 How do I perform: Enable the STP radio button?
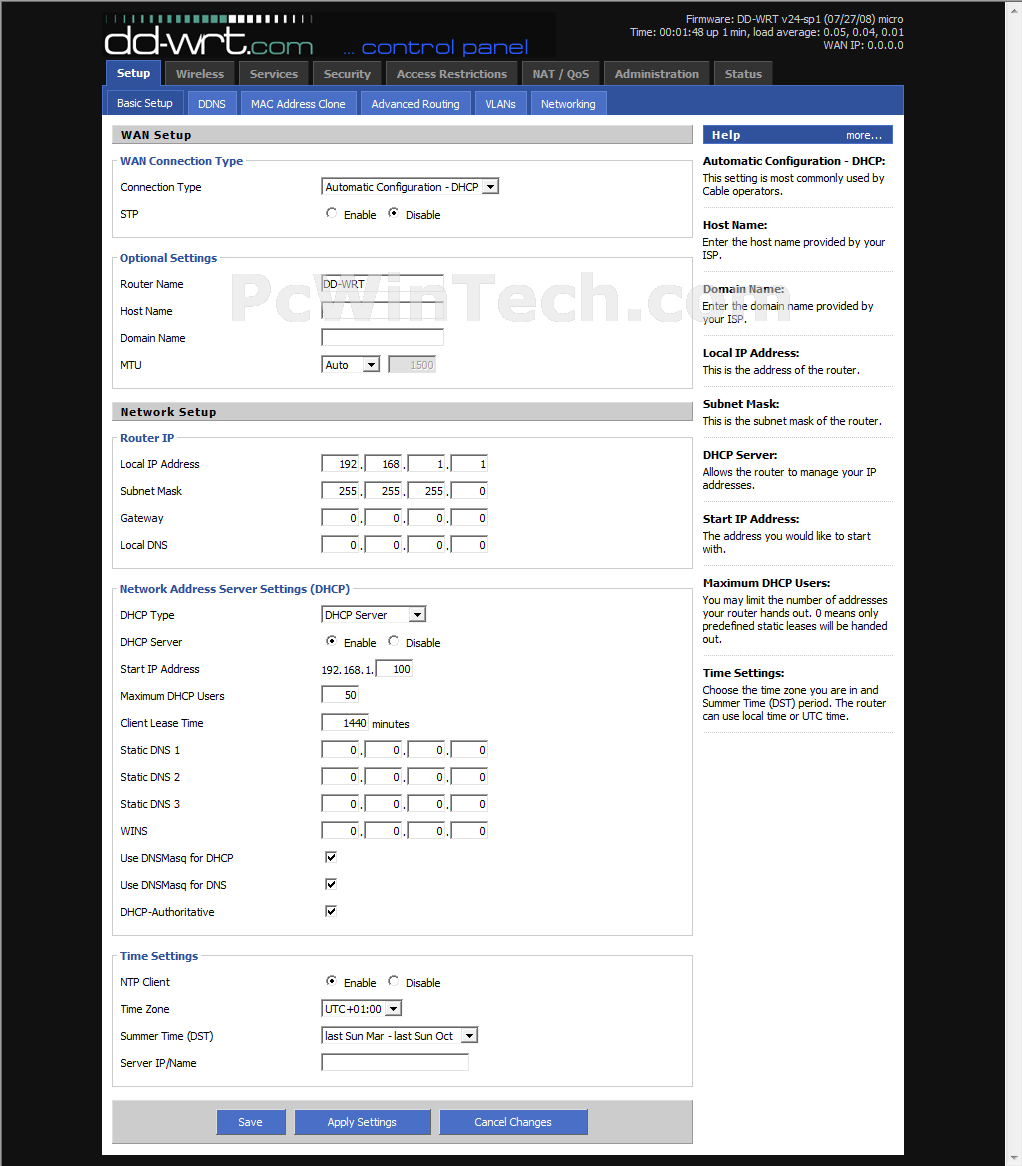pos(332,213)
